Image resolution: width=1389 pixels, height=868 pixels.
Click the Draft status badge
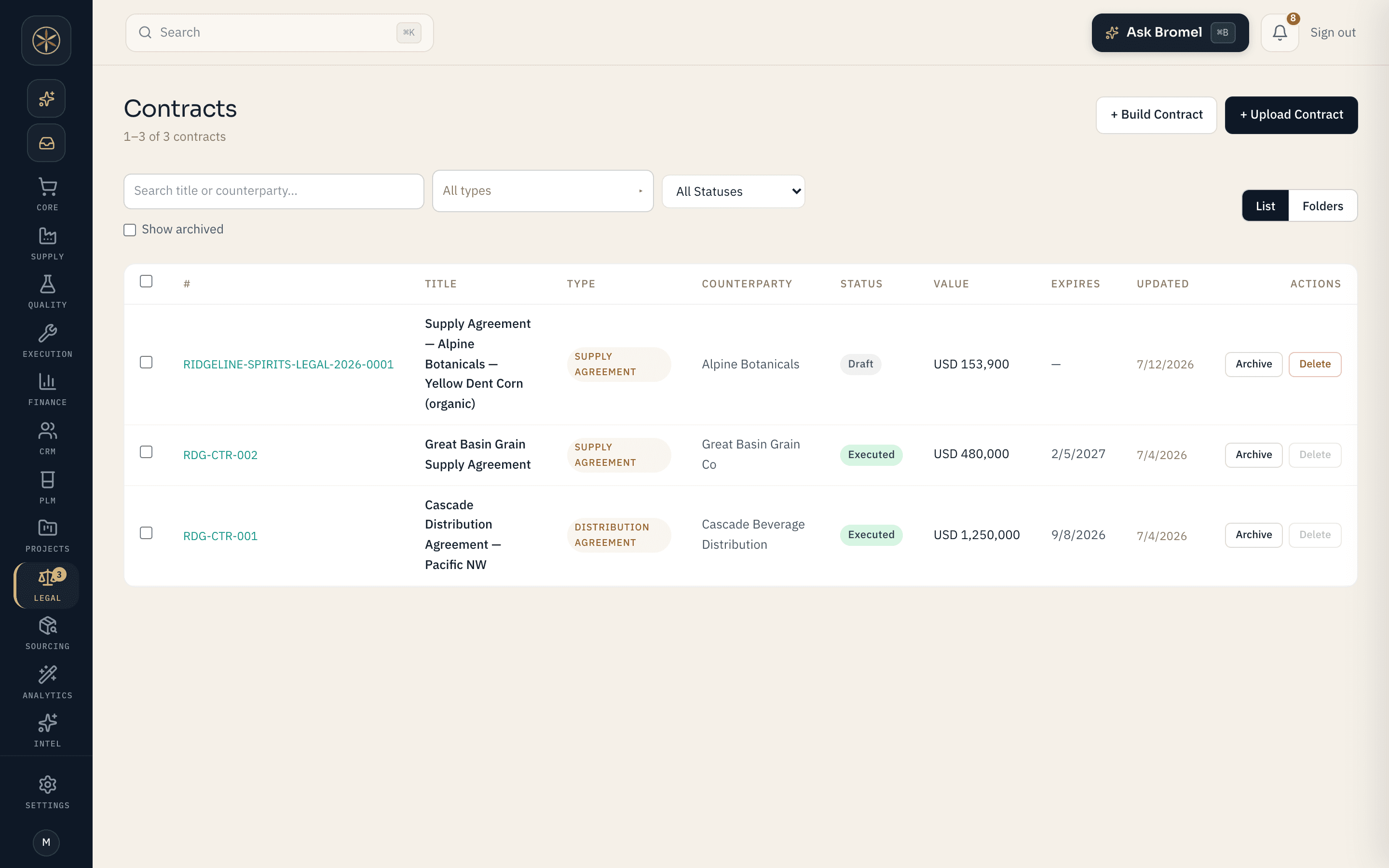click(860, 364)
